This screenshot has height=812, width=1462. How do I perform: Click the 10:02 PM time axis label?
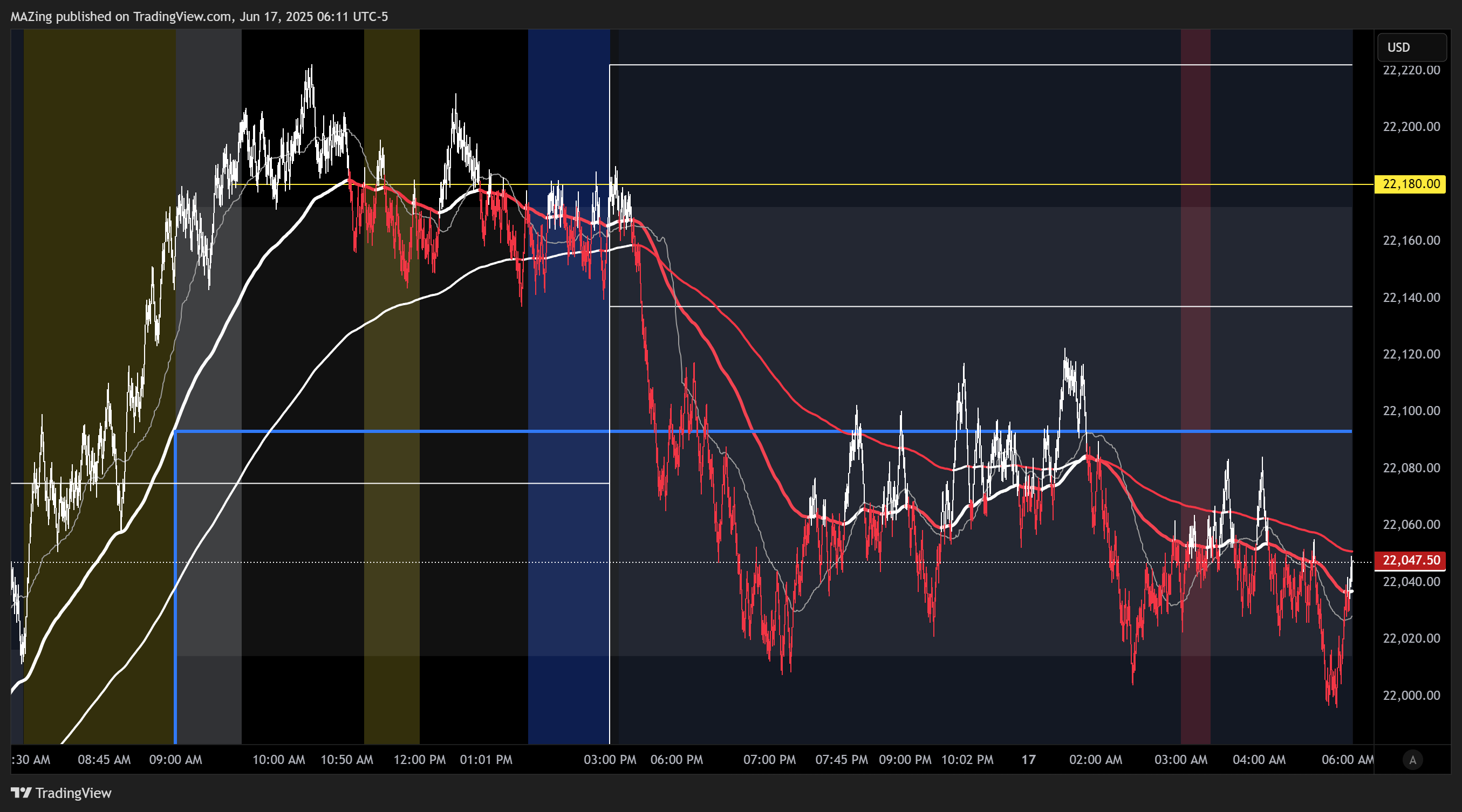click(967, 760)
